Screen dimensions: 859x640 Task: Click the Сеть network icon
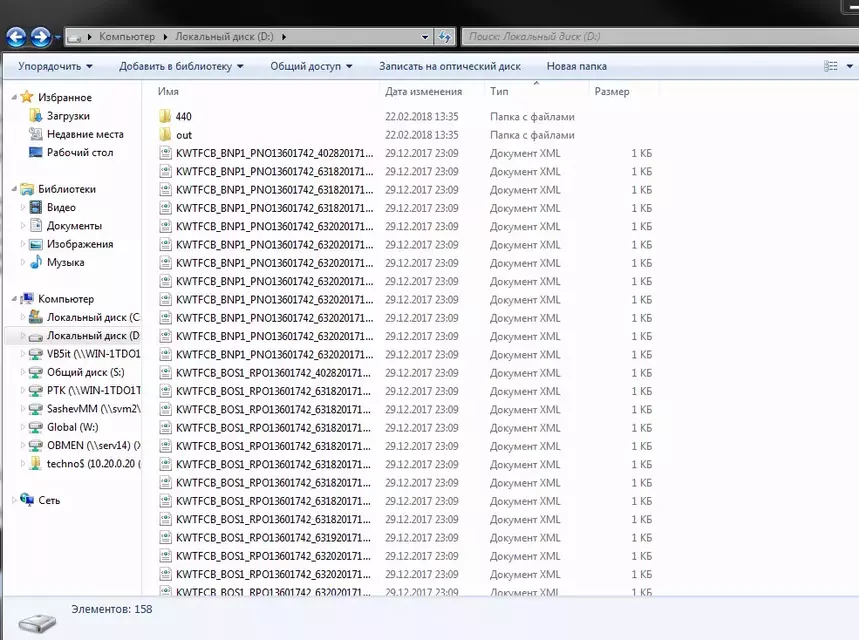pyautogui.click(x=27, y=500)
